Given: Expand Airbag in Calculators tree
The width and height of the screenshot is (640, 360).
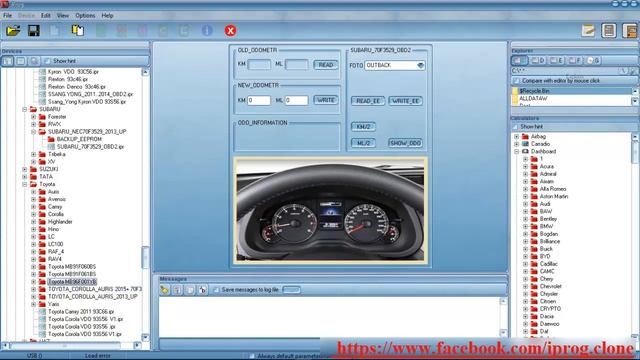Looking at the screenshot, I should click(x=516, y=136).
